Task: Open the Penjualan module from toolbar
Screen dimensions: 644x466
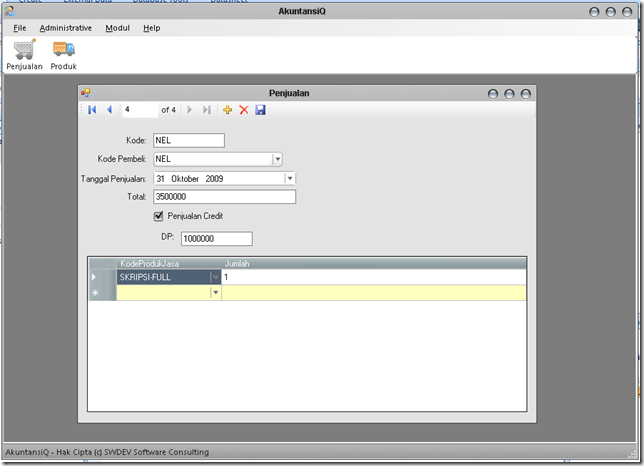Action: click(24, 55)
